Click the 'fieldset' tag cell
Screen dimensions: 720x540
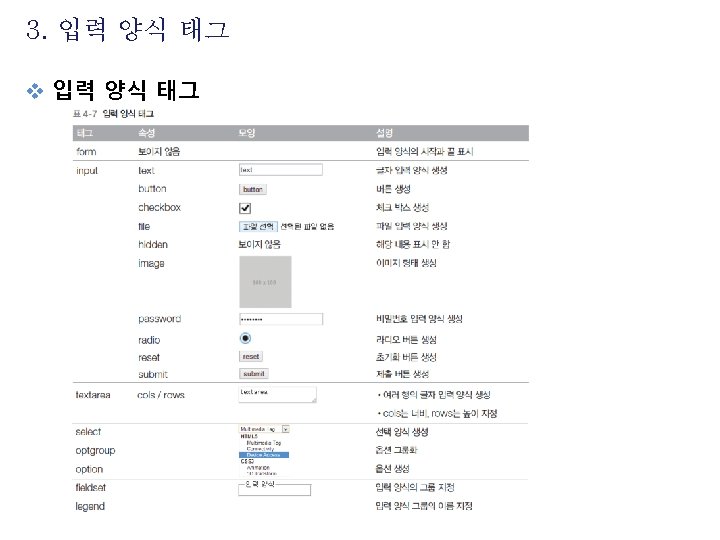90,488
